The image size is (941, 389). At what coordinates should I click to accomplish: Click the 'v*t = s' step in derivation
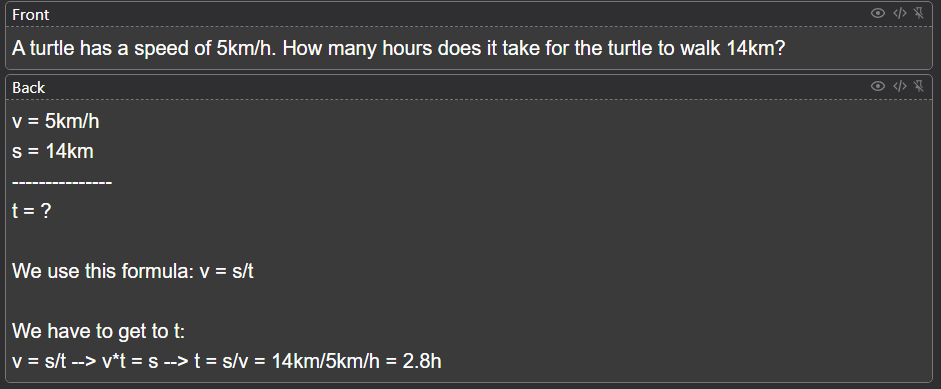(x=130, y=361)
